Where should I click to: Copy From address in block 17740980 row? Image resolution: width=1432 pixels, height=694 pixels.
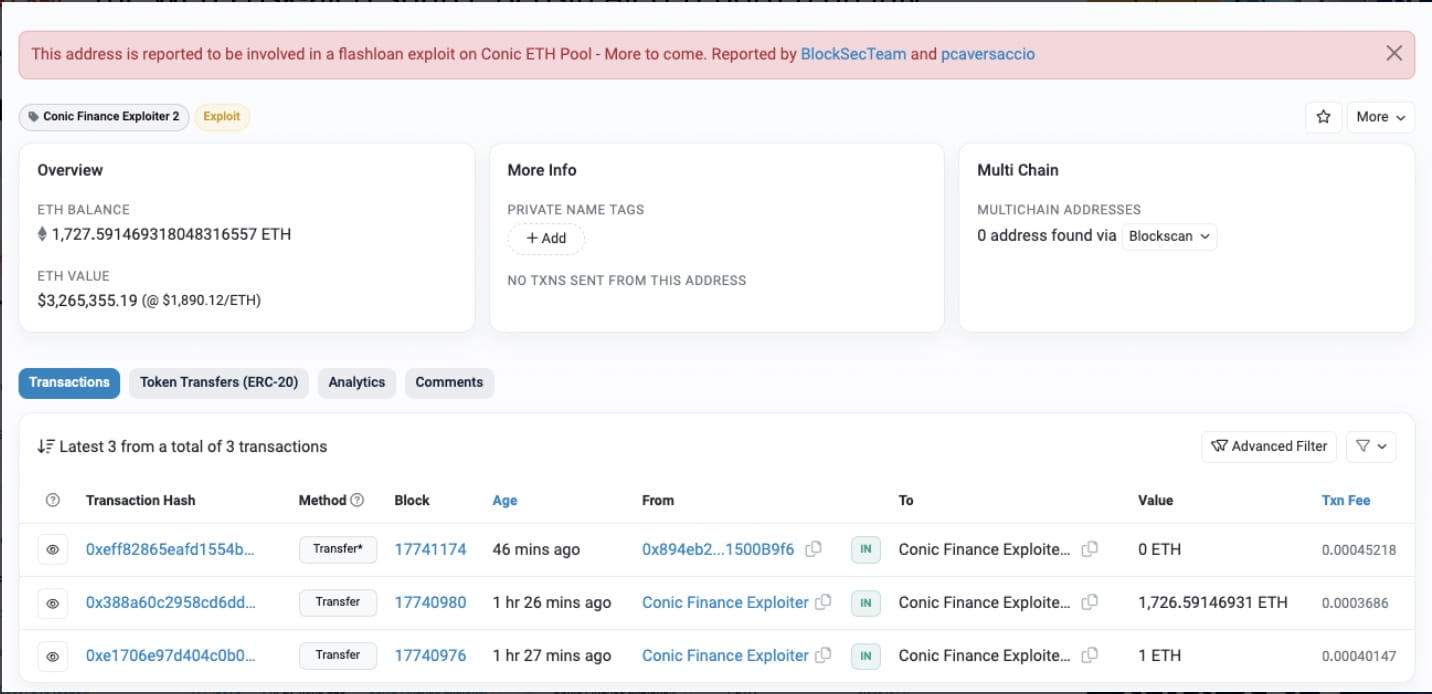coord(823,602)
